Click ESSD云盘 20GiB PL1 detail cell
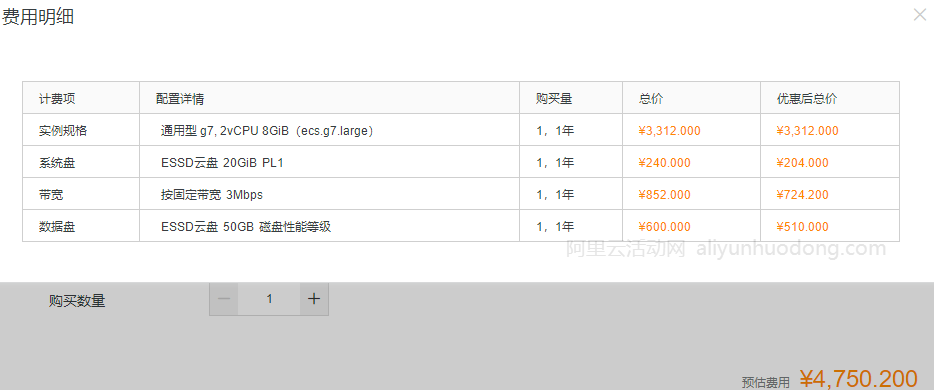Image resolution: width=934 pixels, height=390 pixels. [222, 163]
